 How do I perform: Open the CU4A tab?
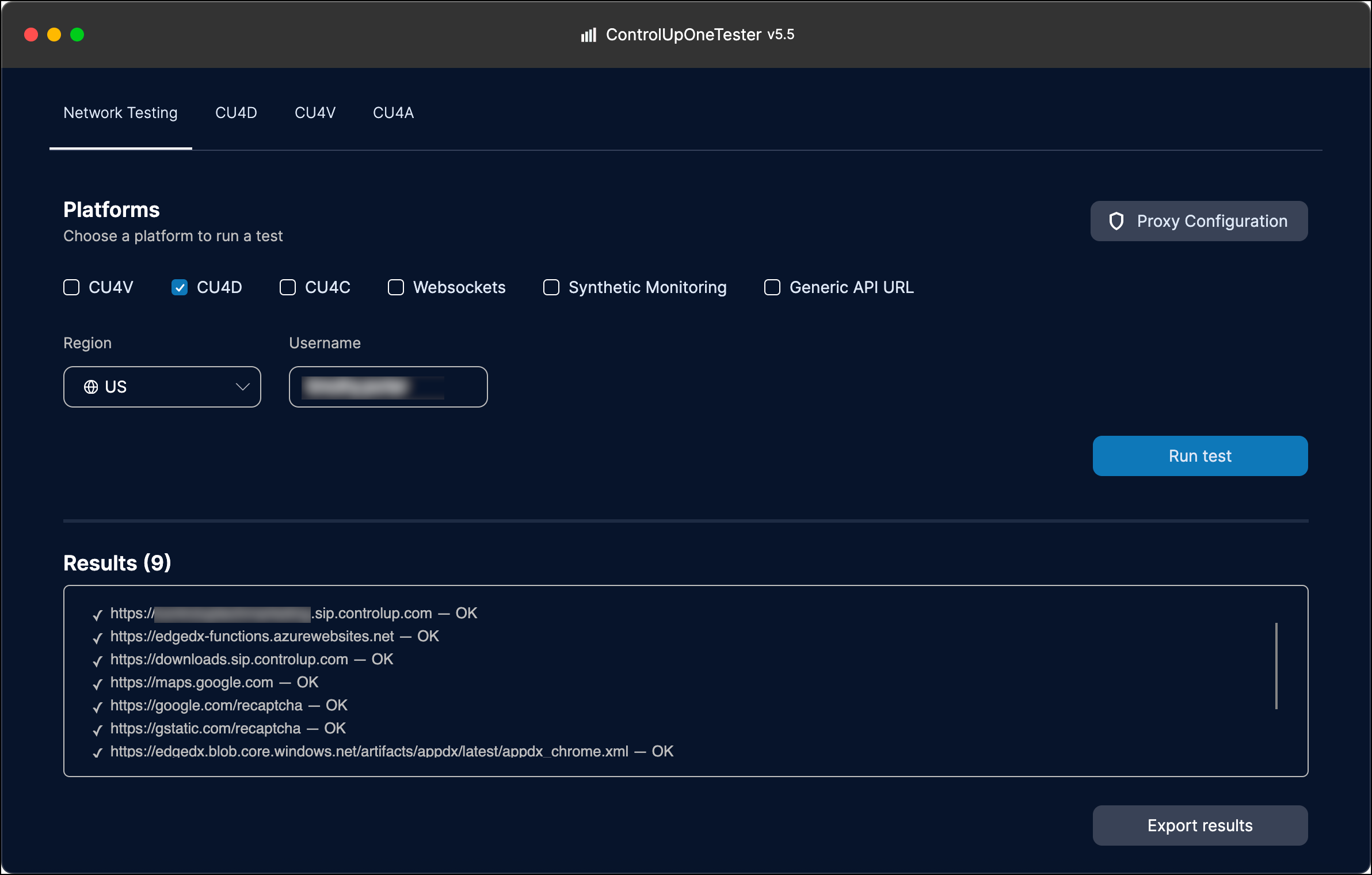click(x=393, y=113)
